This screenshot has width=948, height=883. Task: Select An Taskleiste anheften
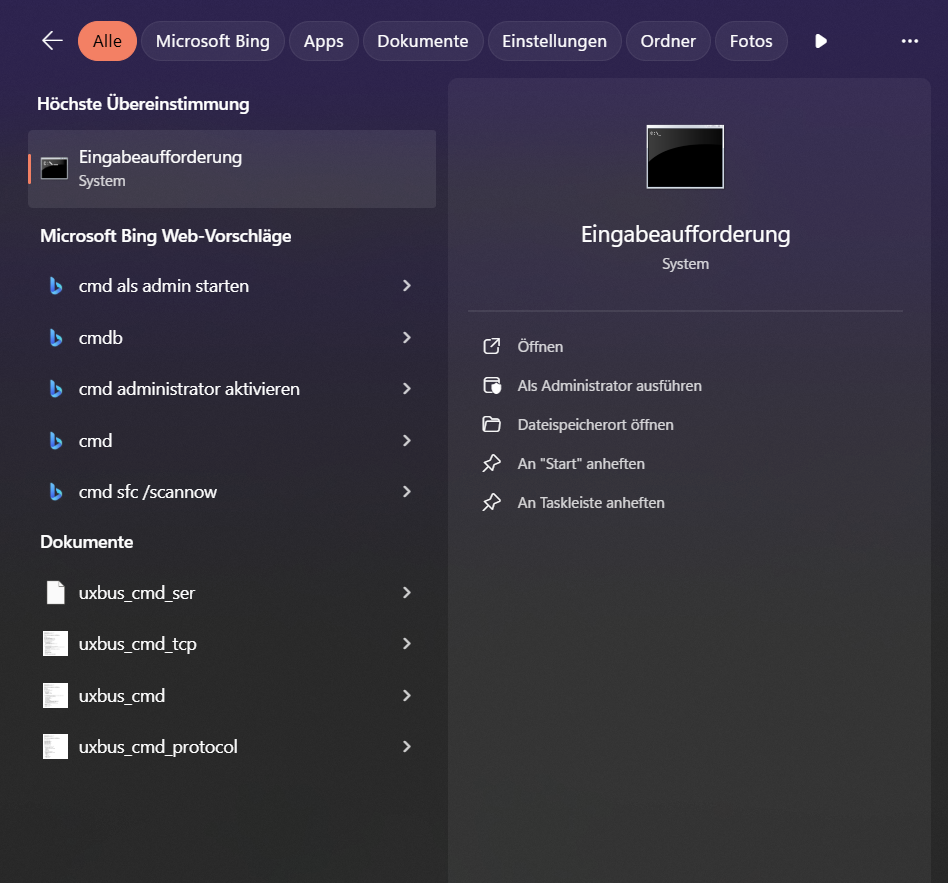[x=591, y=503]
